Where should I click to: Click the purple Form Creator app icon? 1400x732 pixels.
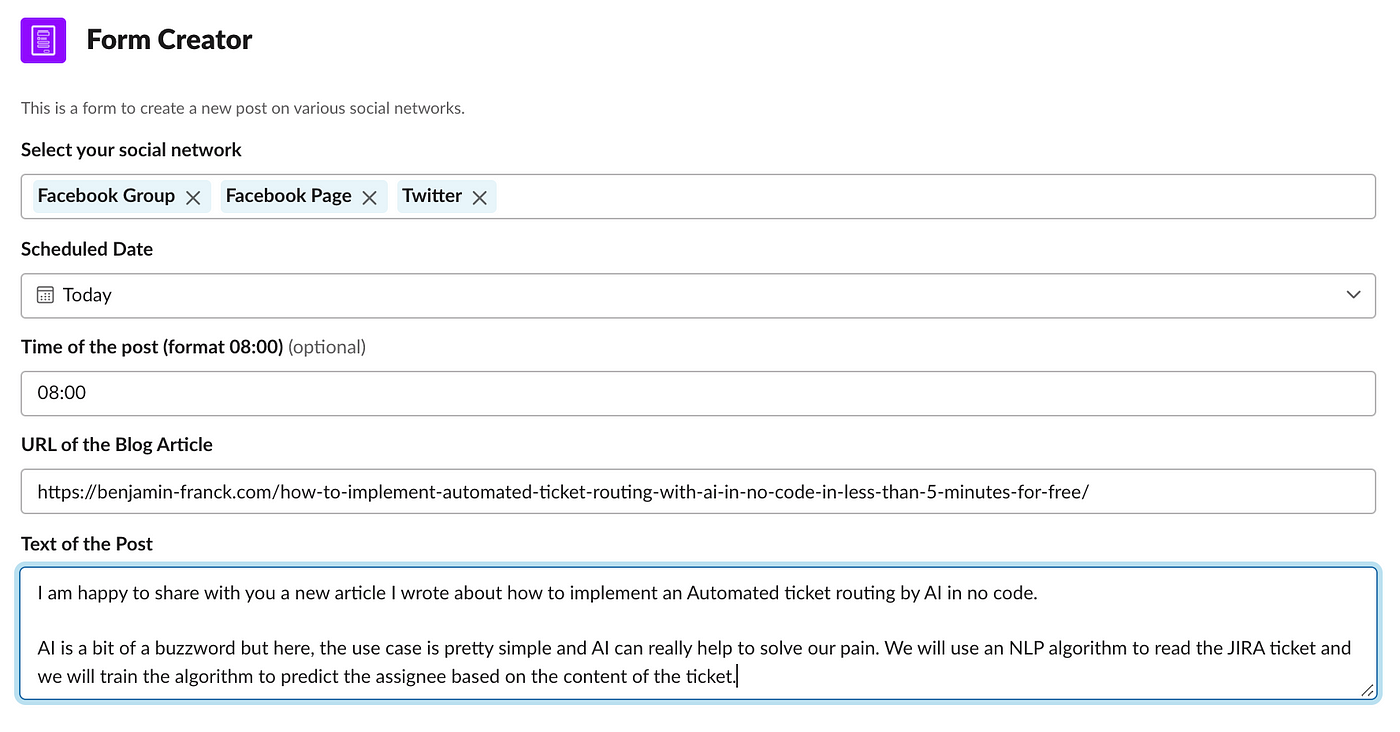coord(43,40)
